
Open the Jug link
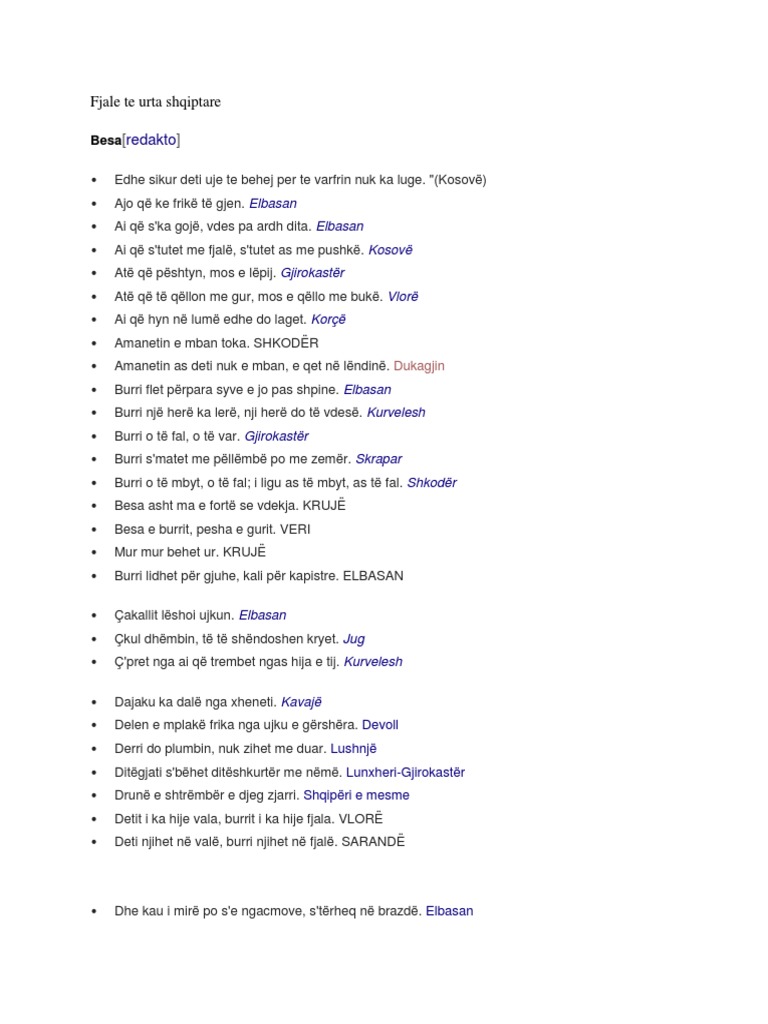pos(354,638)
